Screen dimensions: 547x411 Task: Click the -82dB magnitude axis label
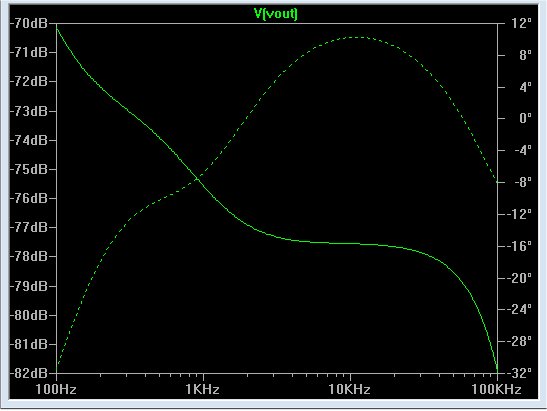pyautogui.click(x=29, y=373)
